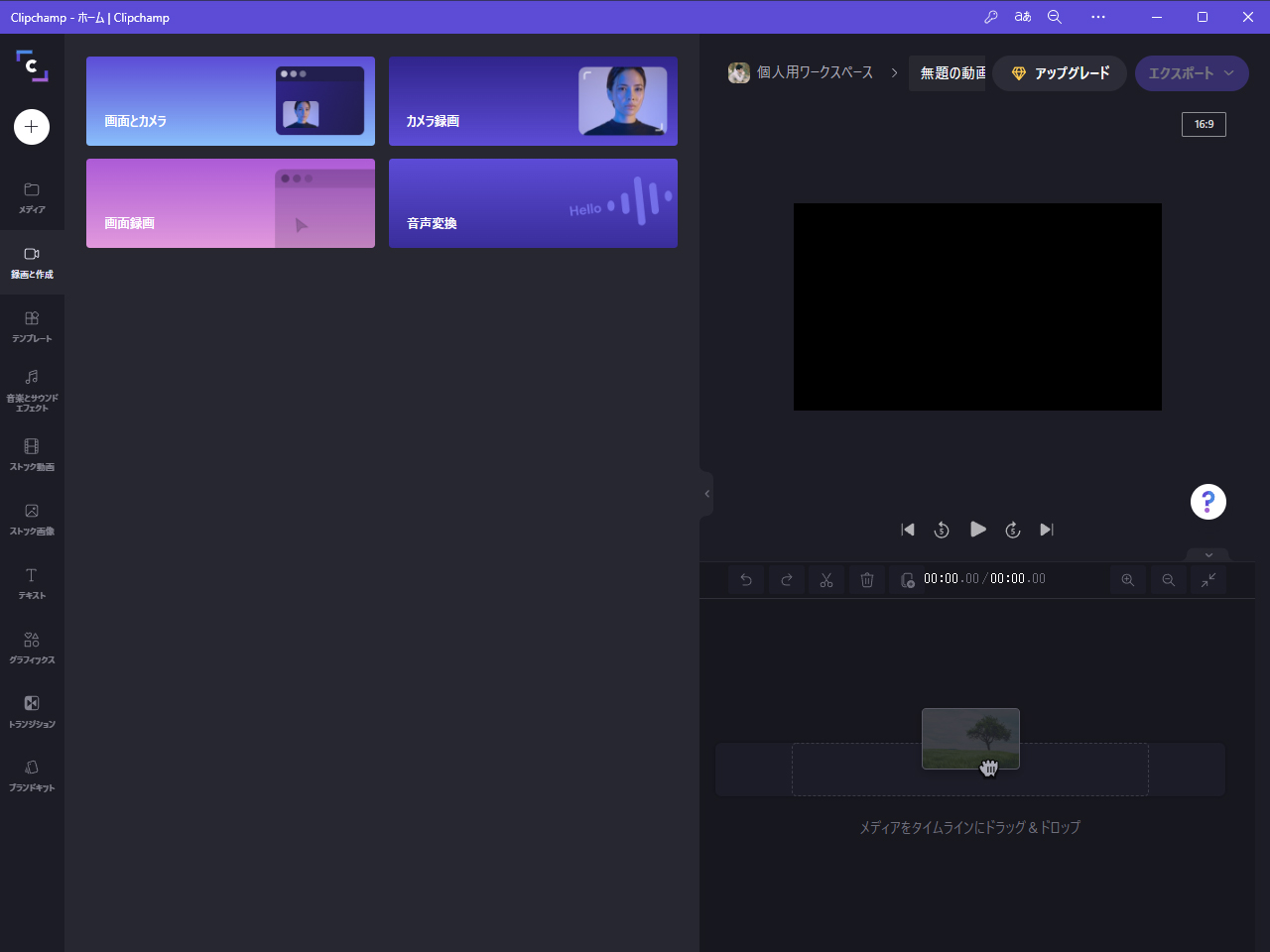The image size is (1270, 952).
Task: Click the key icon in the title bar
Action: pyautogui.click(x=991, y=17)
